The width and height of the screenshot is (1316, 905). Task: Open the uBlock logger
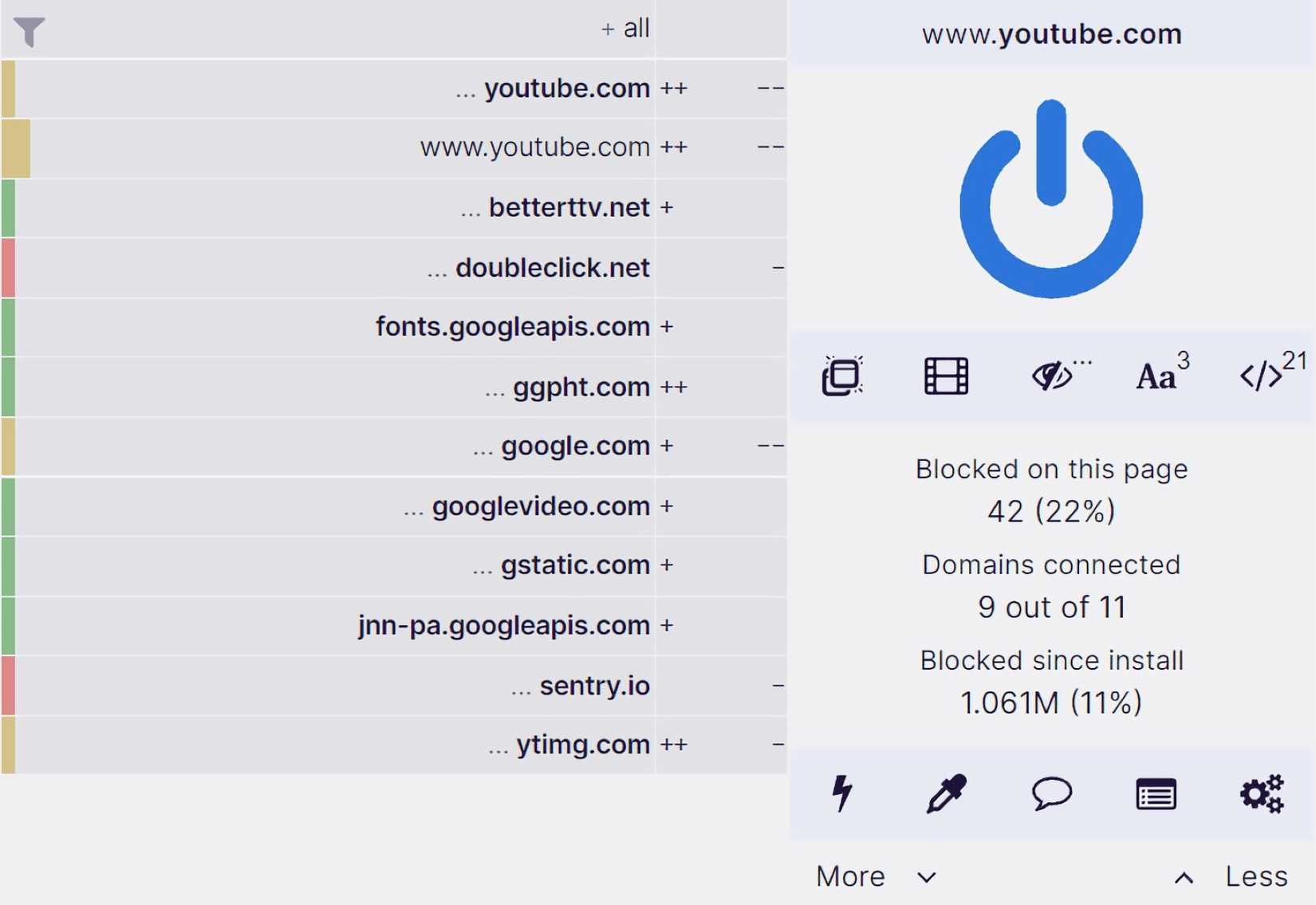pyautogui.click(x=1156, y=793)
